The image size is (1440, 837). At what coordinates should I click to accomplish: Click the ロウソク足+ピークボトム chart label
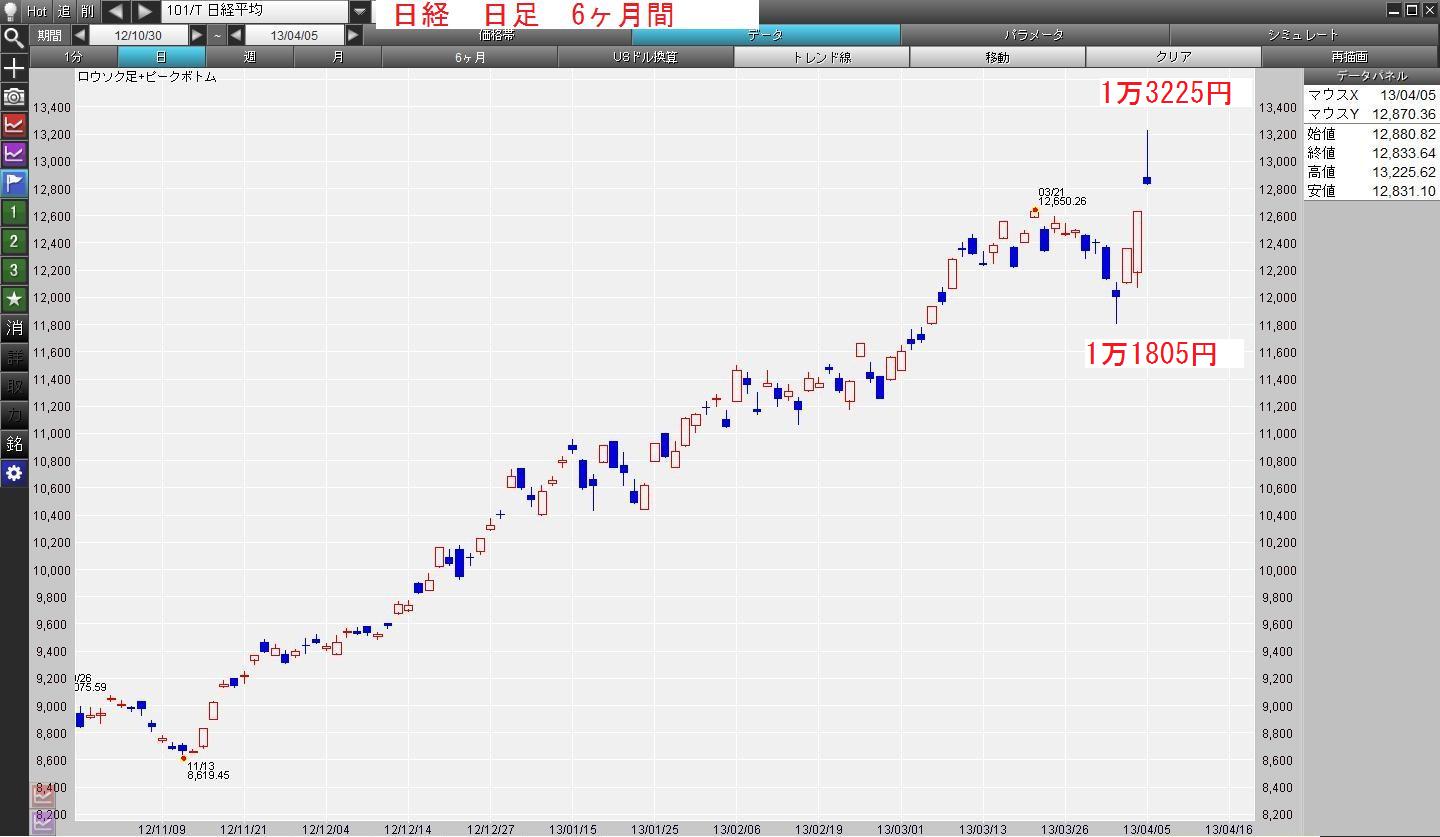tap(146, 76)
